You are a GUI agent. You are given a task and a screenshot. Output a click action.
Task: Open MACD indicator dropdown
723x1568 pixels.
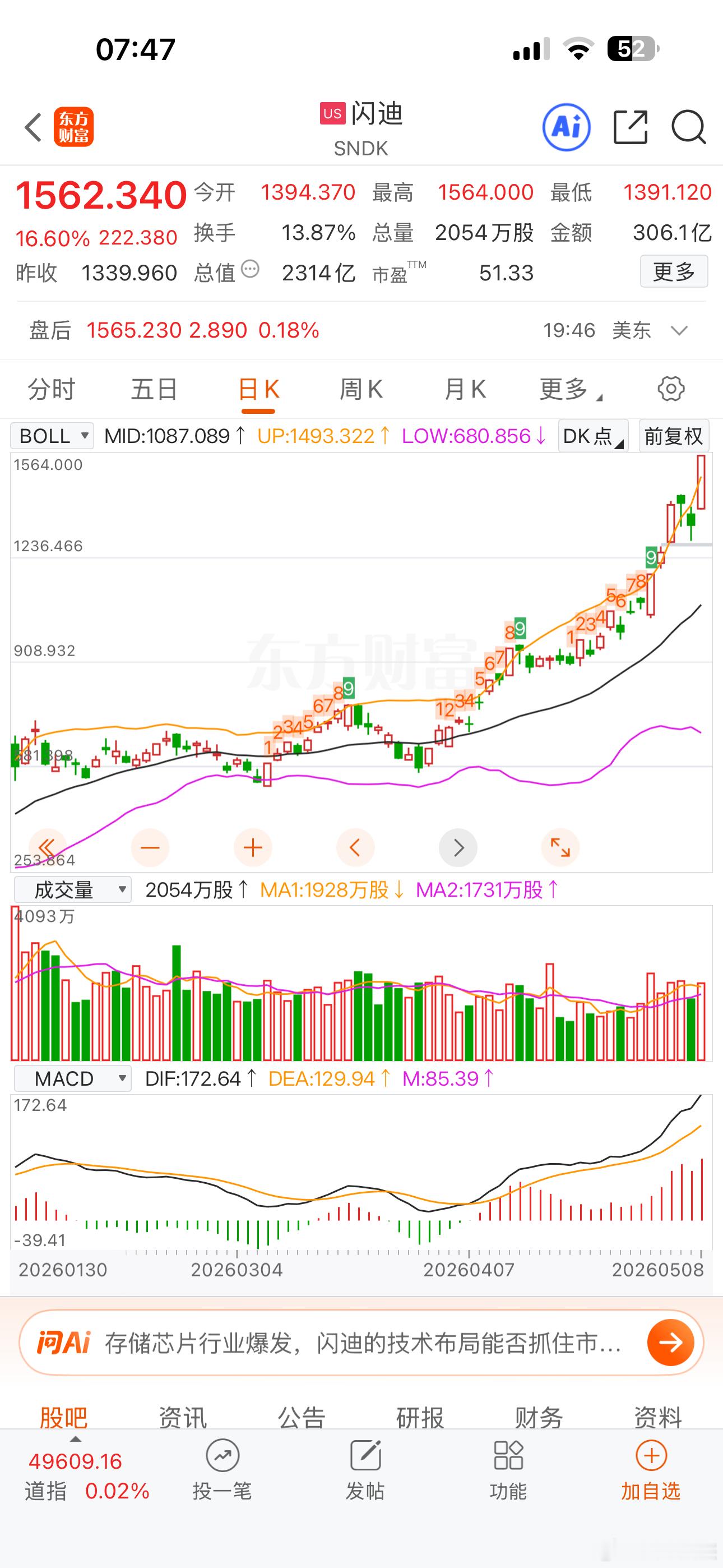tap(72, 1078)
